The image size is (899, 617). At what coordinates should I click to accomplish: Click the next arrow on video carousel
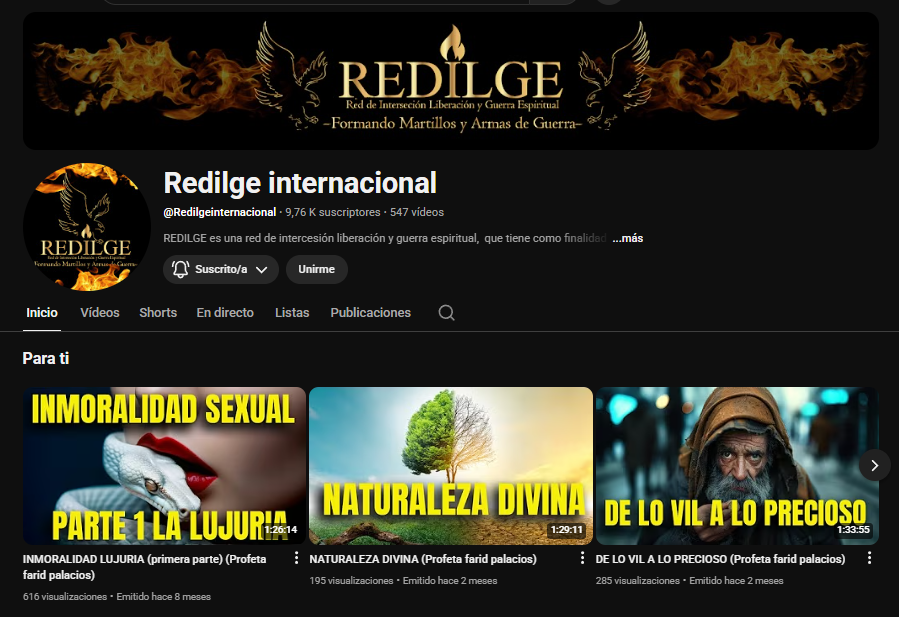[x=874, y=465]
